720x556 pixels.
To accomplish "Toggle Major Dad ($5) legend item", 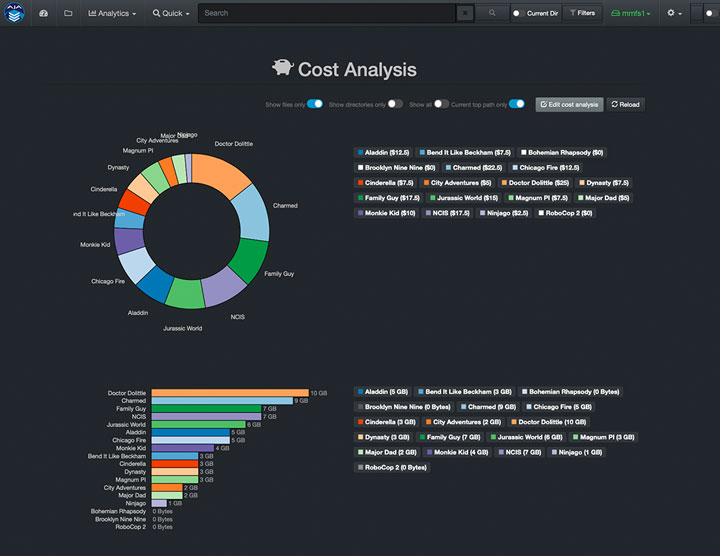I will click(x=604, y=198).
